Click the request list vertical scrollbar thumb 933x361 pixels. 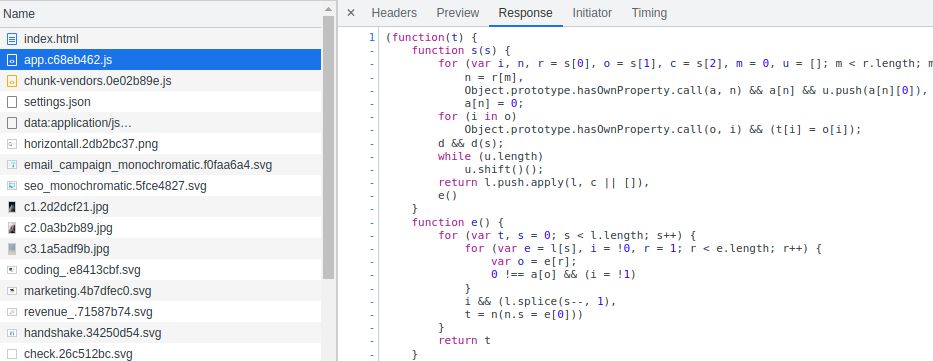point(328,147)
